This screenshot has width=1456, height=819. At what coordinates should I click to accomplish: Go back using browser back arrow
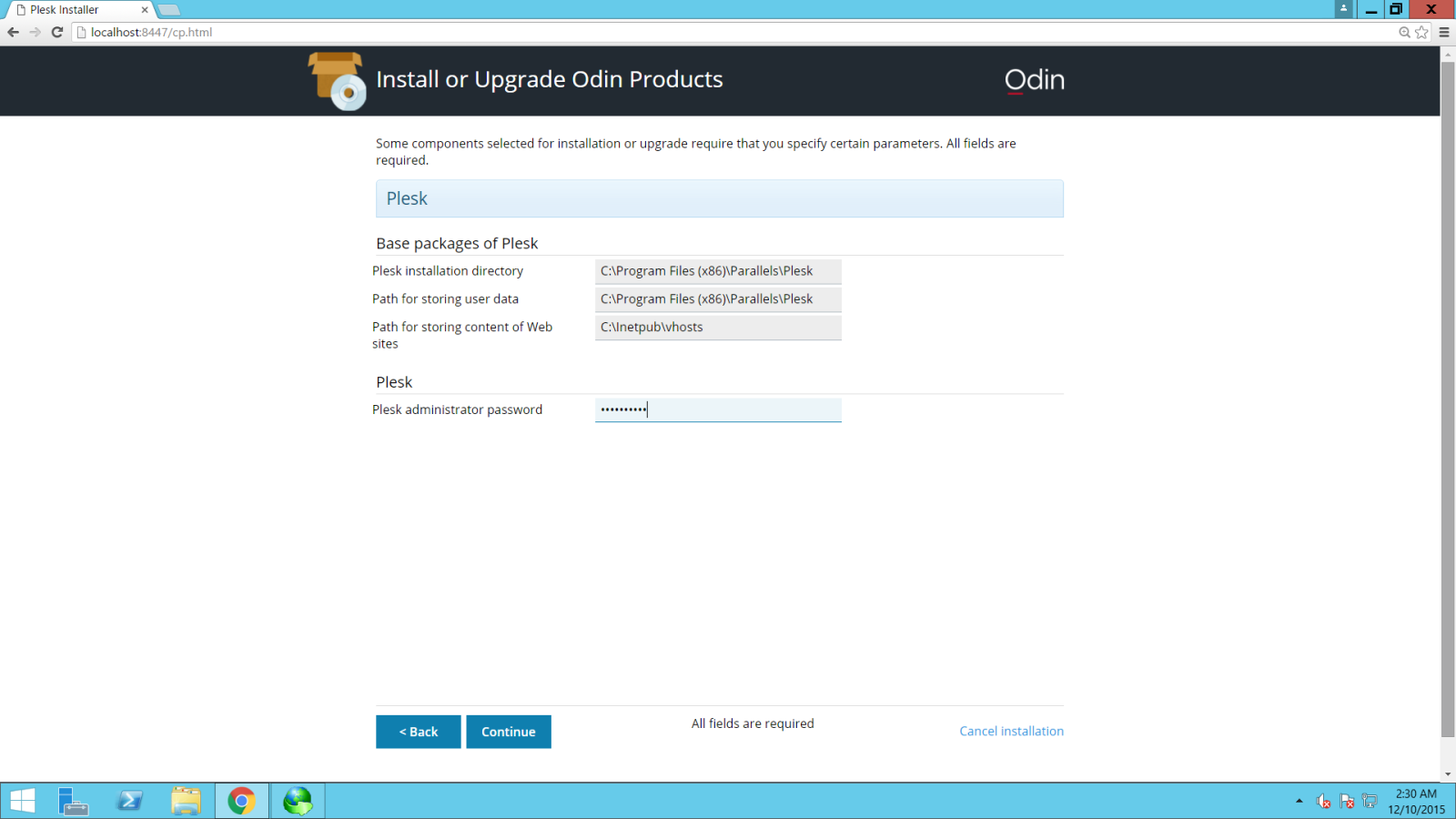point(13,32)
